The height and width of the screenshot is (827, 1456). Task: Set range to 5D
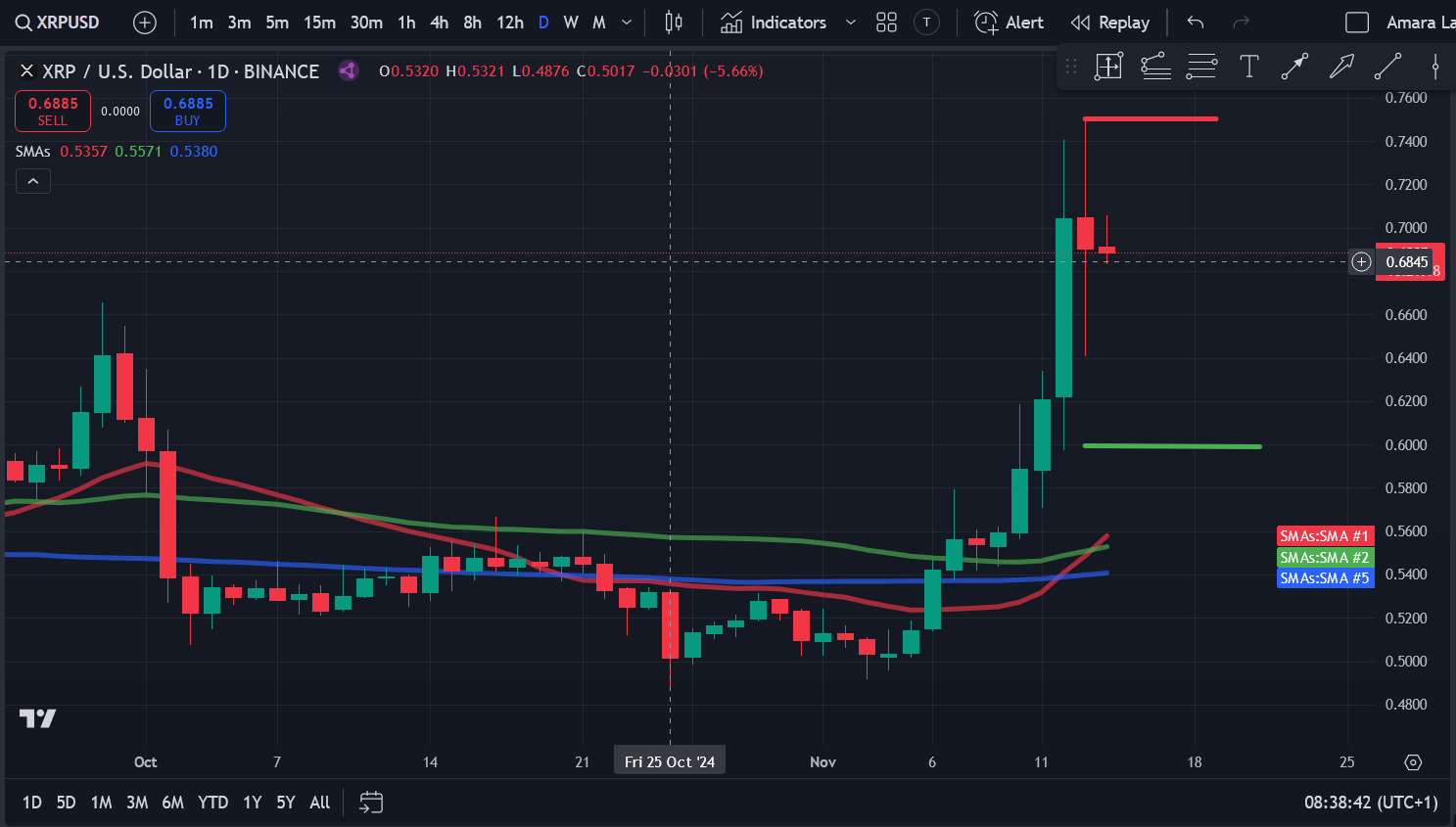coord(66,803)
